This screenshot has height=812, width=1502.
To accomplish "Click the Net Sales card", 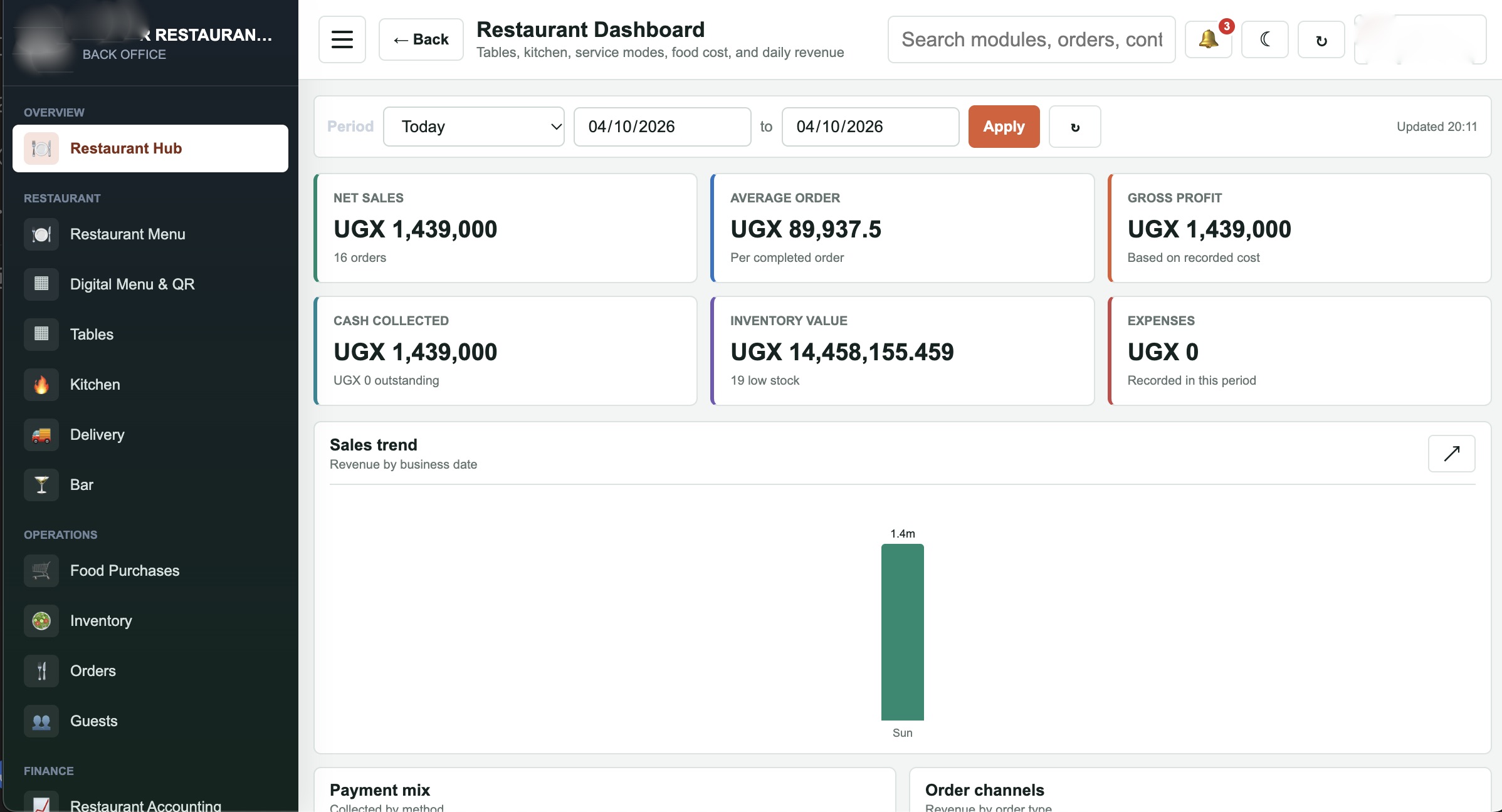I will click(506, 228).
